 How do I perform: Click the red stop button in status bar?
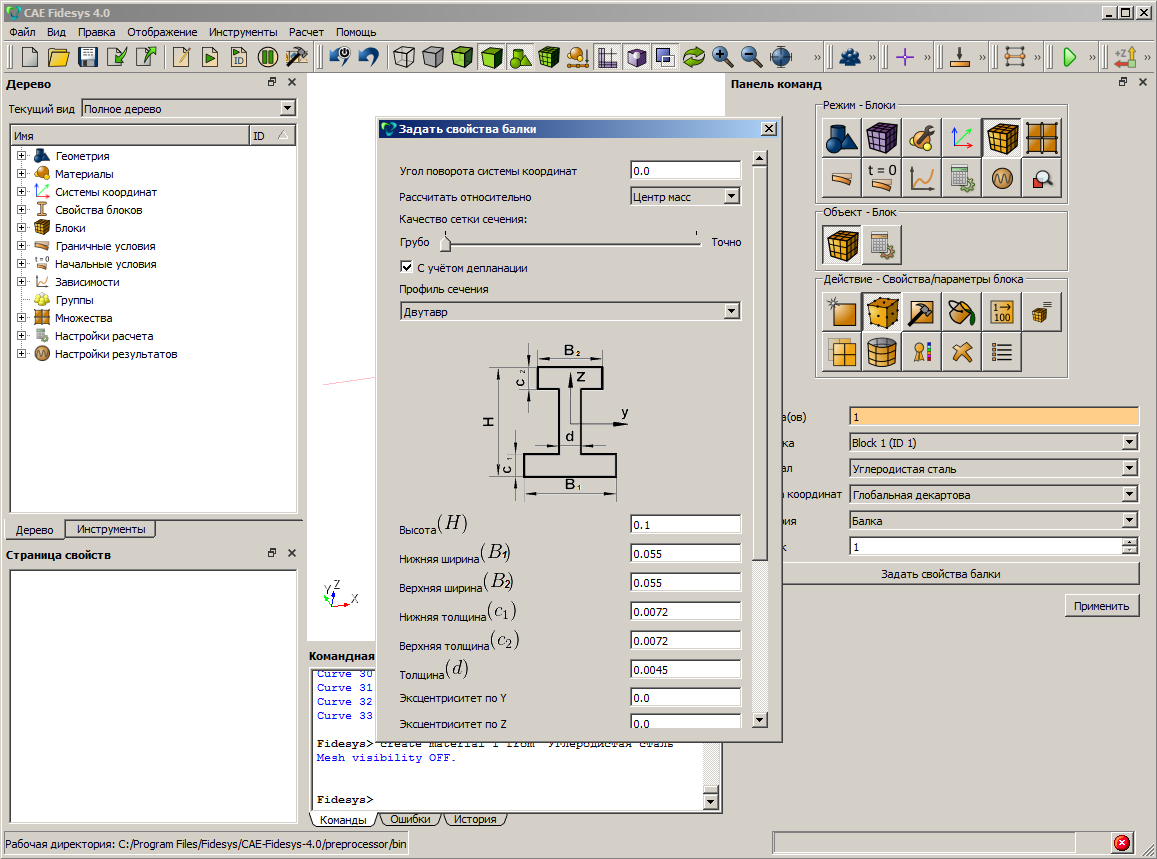1122,843
